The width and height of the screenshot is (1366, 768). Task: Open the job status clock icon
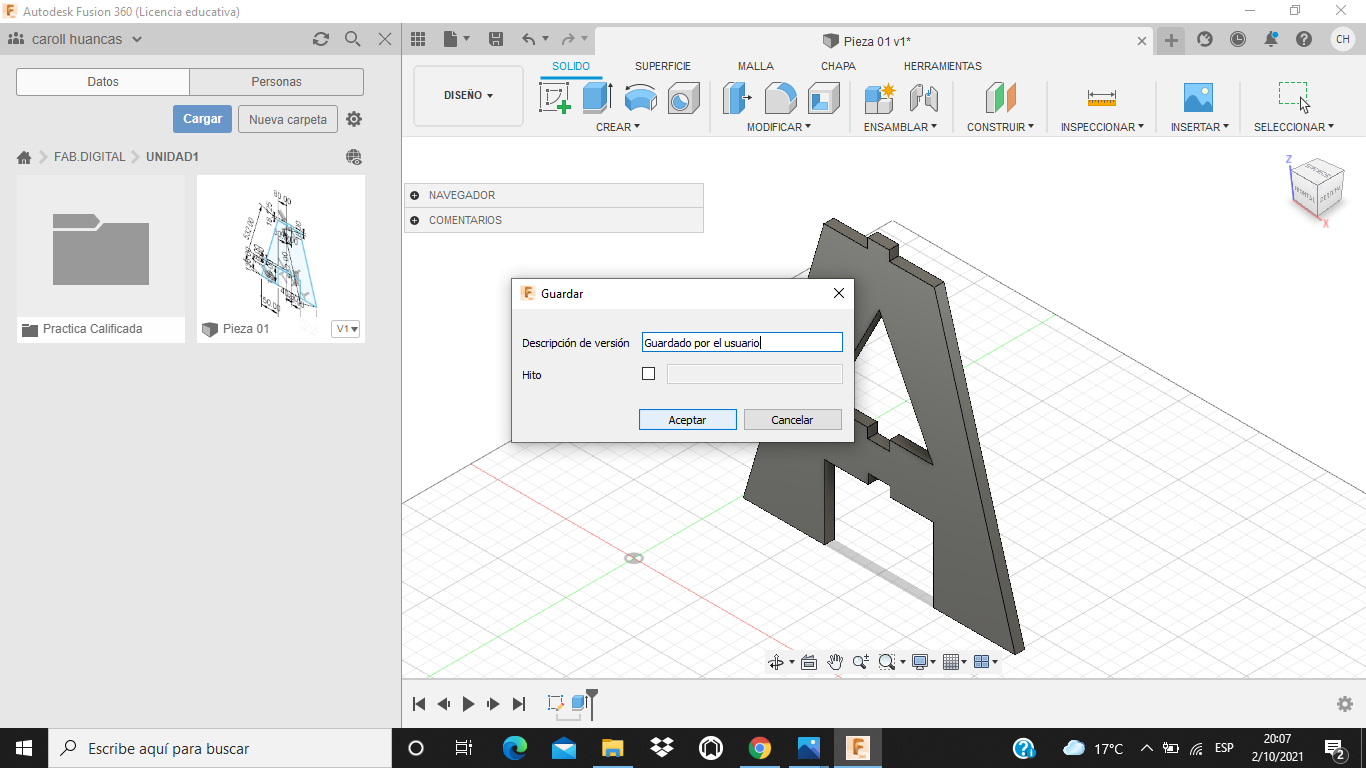pyautogui.click(x=1238, y=39)
